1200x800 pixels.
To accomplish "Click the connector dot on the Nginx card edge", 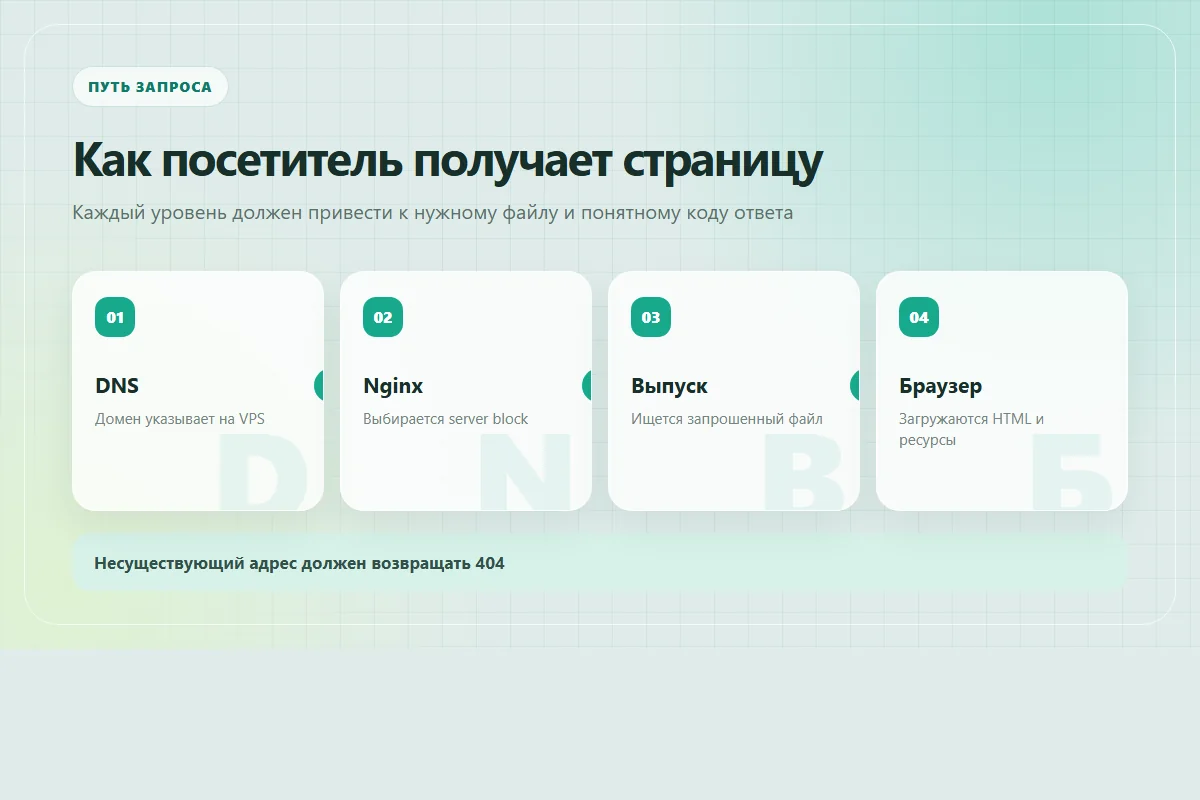I will tap(587, 385).
